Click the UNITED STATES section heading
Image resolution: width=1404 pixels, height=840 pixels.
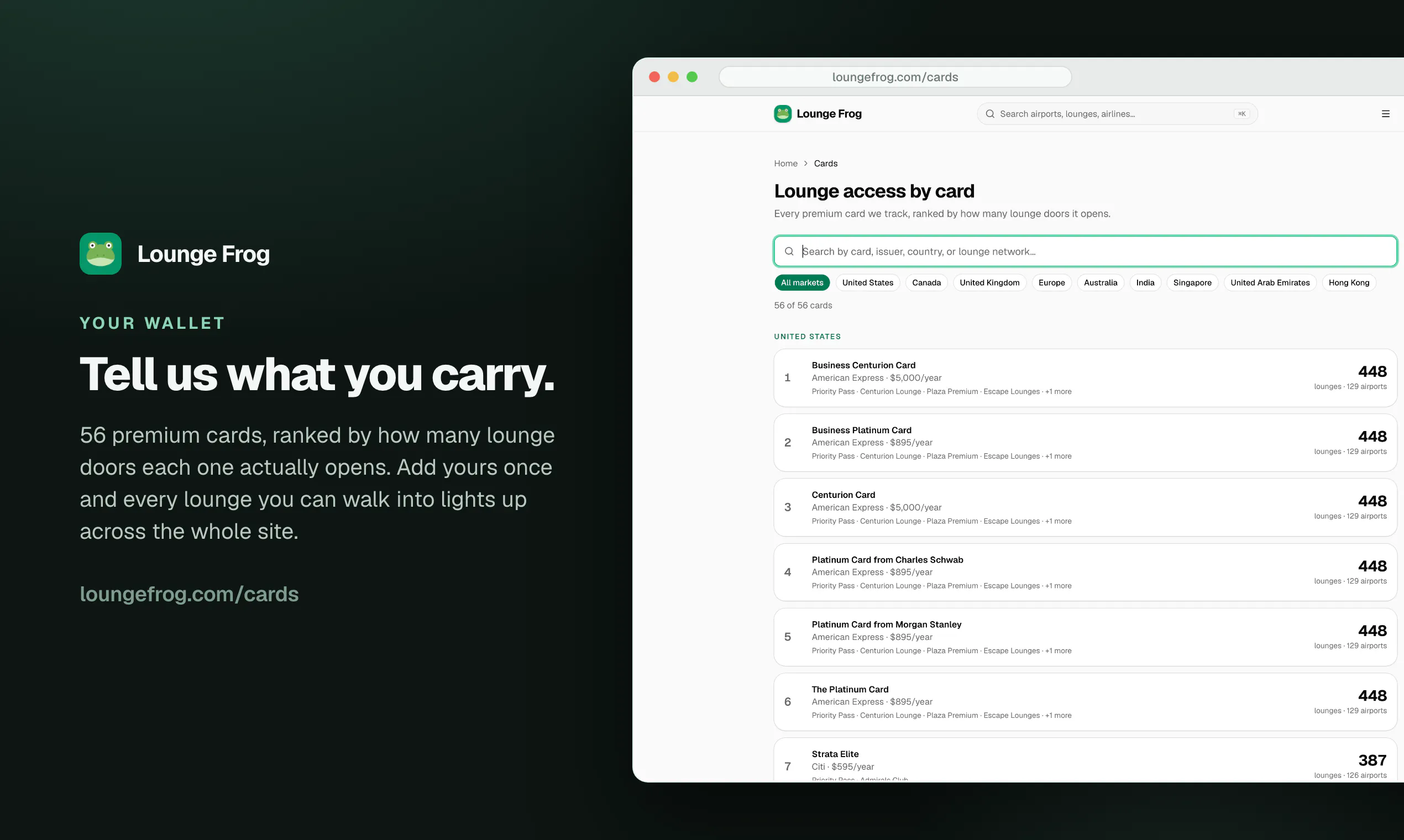807,337
